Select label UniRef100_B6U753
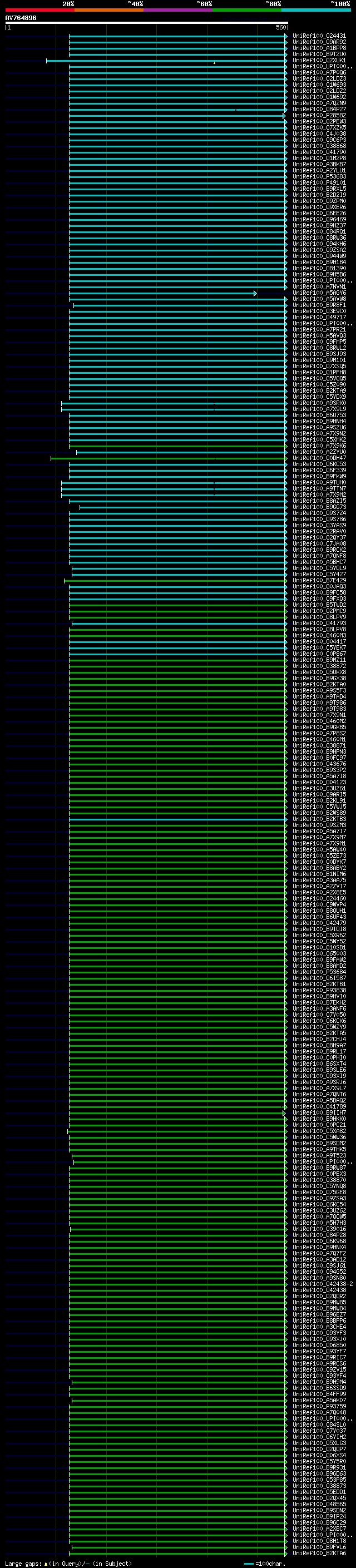This screenshot has width=356, height=1568. coord(319,415)
